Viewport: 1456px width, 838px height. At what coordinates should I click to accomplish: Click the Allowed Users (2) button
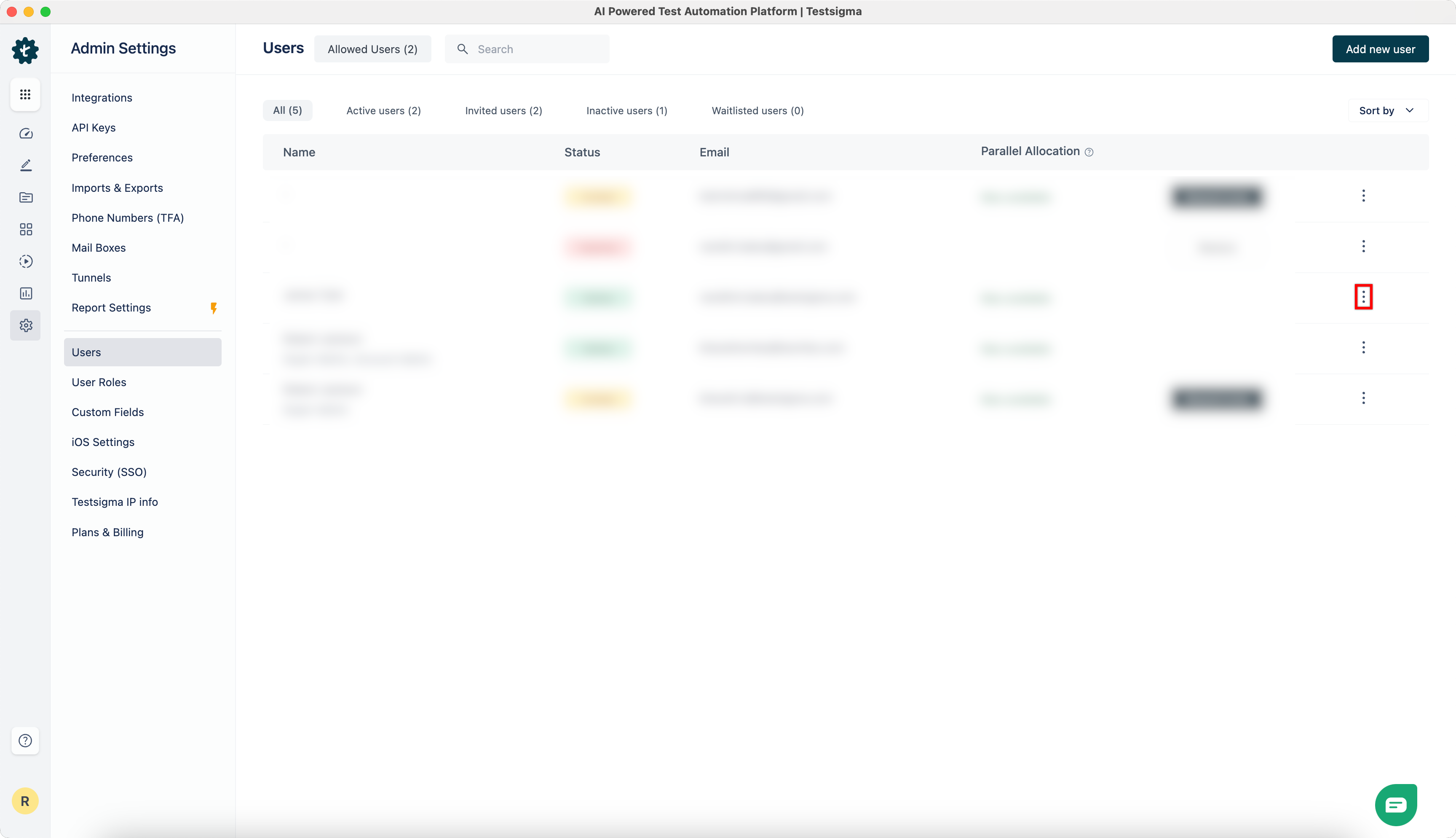click(372, 49)
